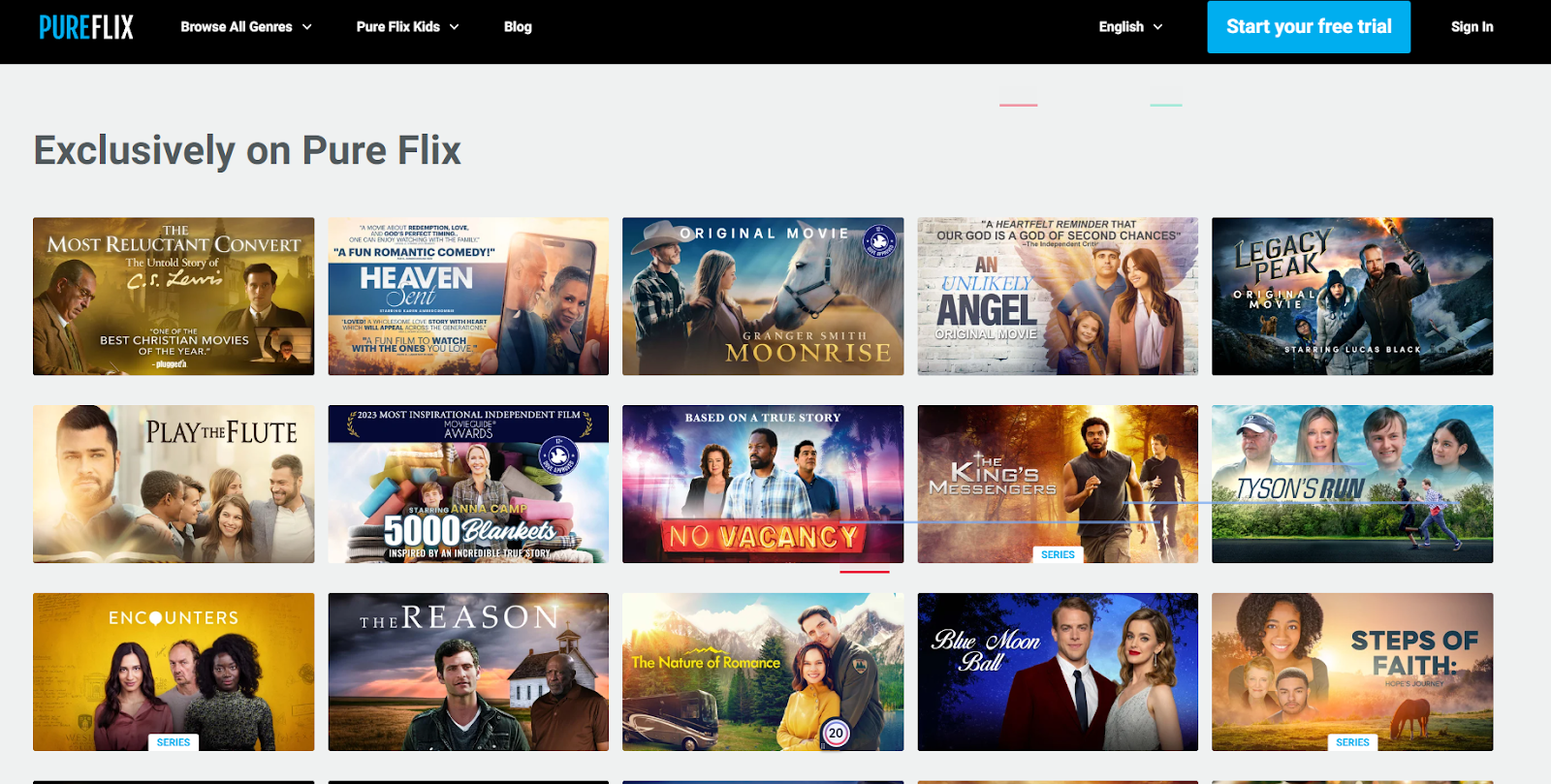Select the Heaven Sent movie poster

(468, 297)
